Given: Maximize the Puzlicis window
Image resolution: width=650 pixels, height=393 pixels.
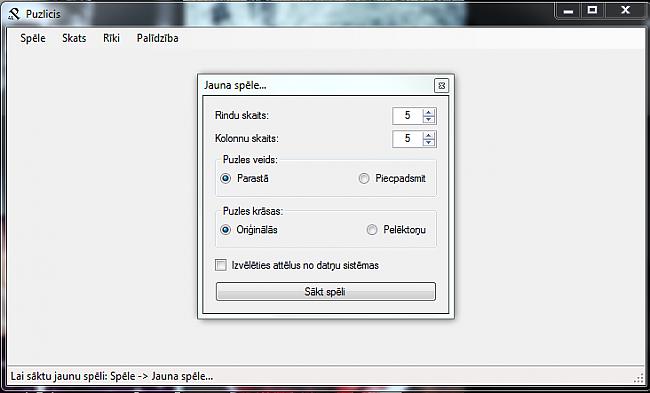Looking at the screenshot, I should [x=593, y=11].
